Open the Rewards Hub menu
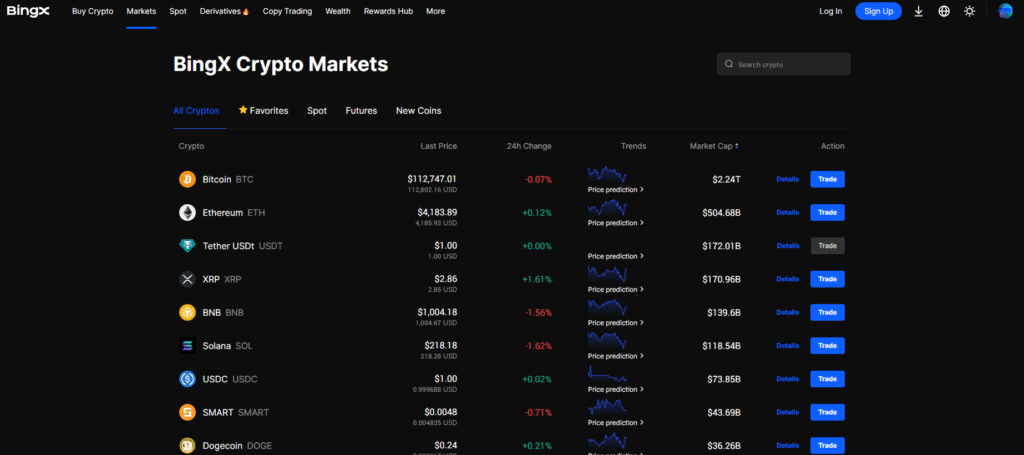The image size is (1024, 455). (388, 11)
